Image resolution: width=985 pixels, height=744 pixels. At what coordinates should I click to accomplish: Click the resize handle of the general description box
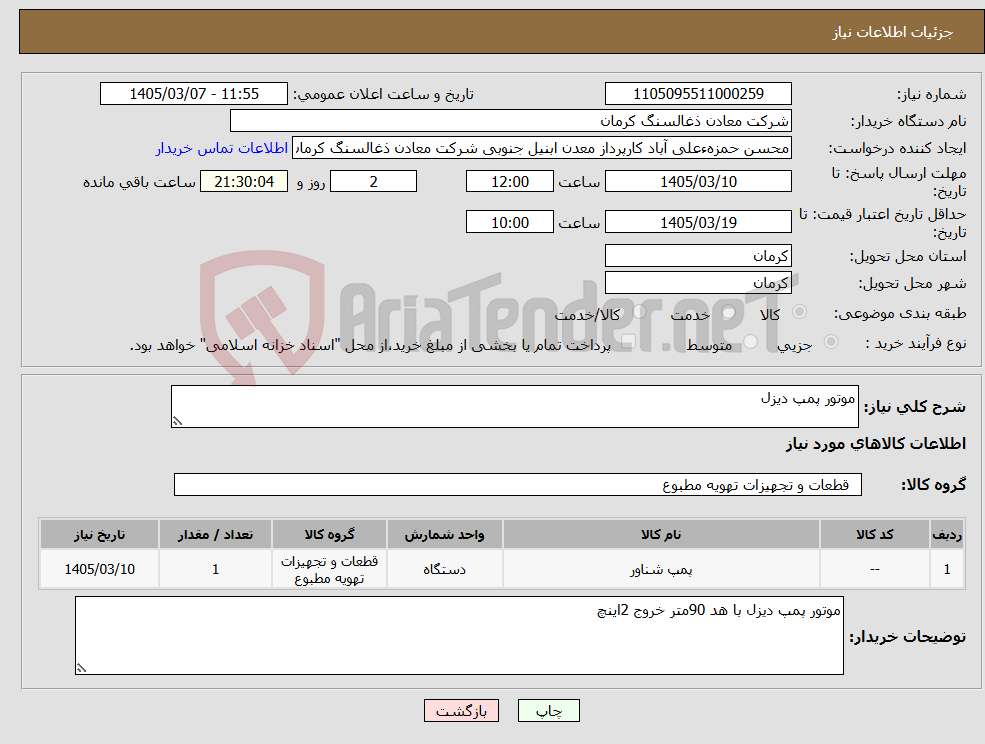coord(177,422)
